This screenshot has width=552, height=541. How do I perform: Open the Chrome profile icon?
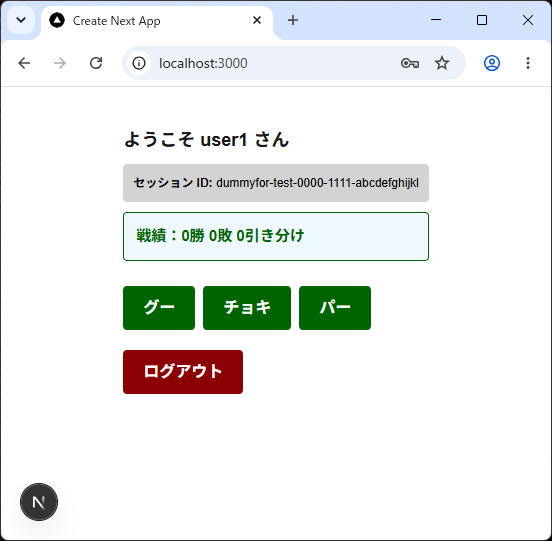point(492,63)
